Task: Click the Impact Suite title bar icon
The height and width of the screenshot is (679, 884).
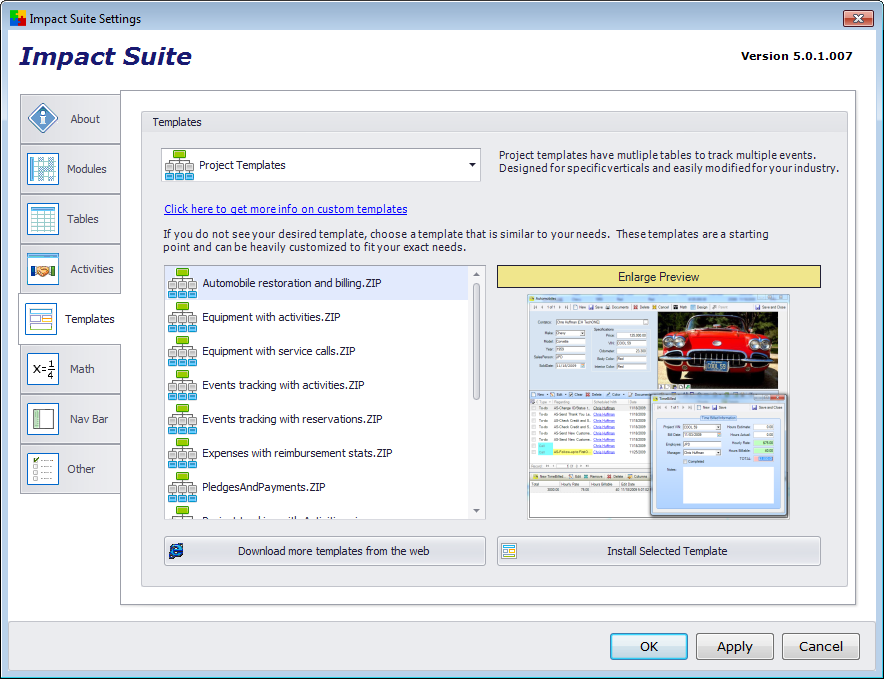Action: point(17,18)
